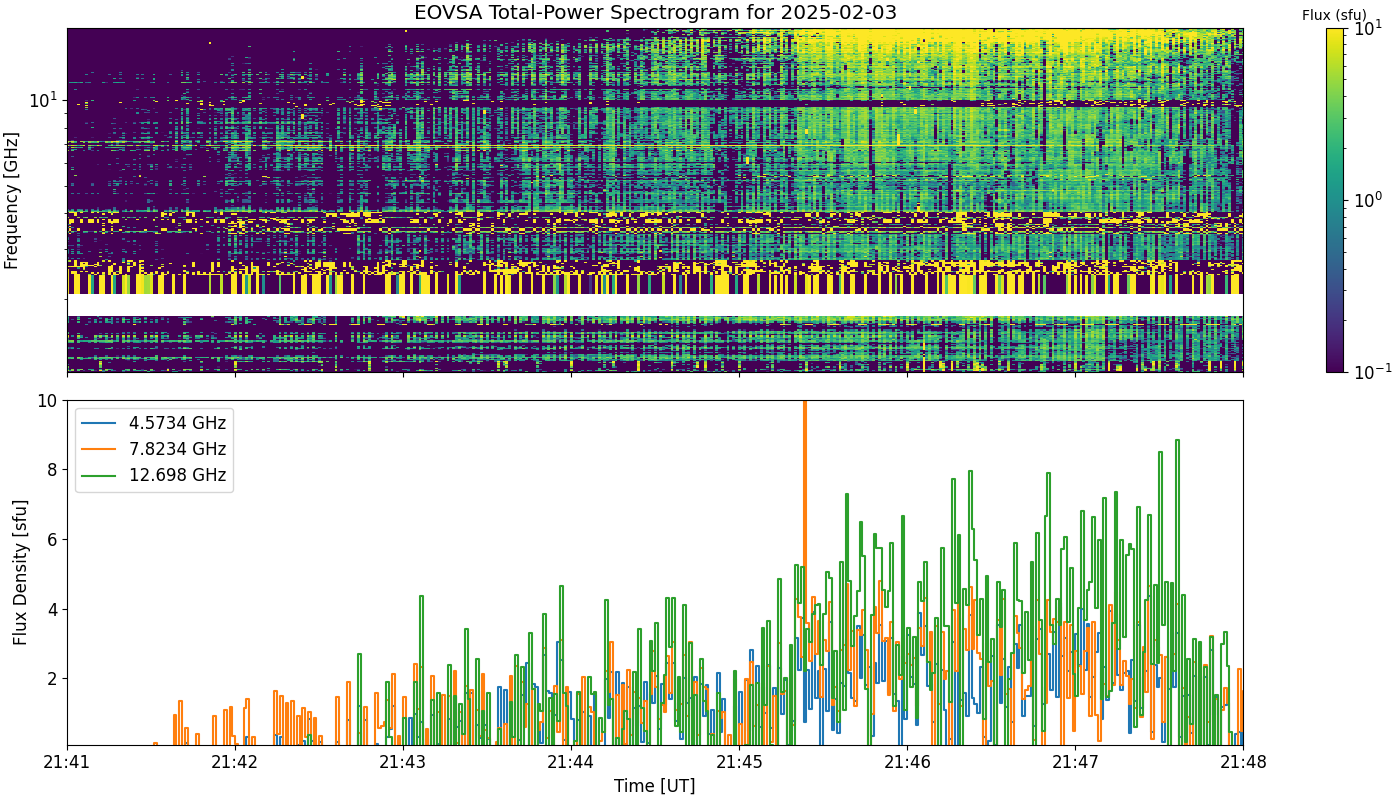Click the 10⁻¹ colorbar bottom tick label
1400x800 pixels.
tap(1371, 371)
